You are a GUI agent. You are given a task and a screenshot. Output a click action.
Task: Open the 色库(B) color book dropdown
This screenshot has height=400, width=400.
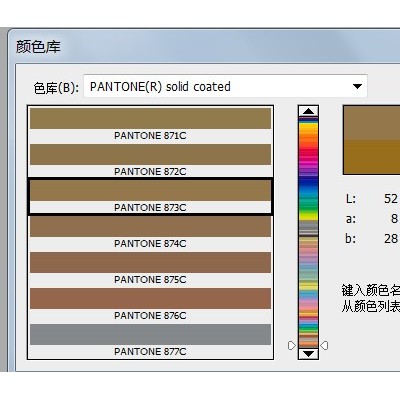coord(225,86)
